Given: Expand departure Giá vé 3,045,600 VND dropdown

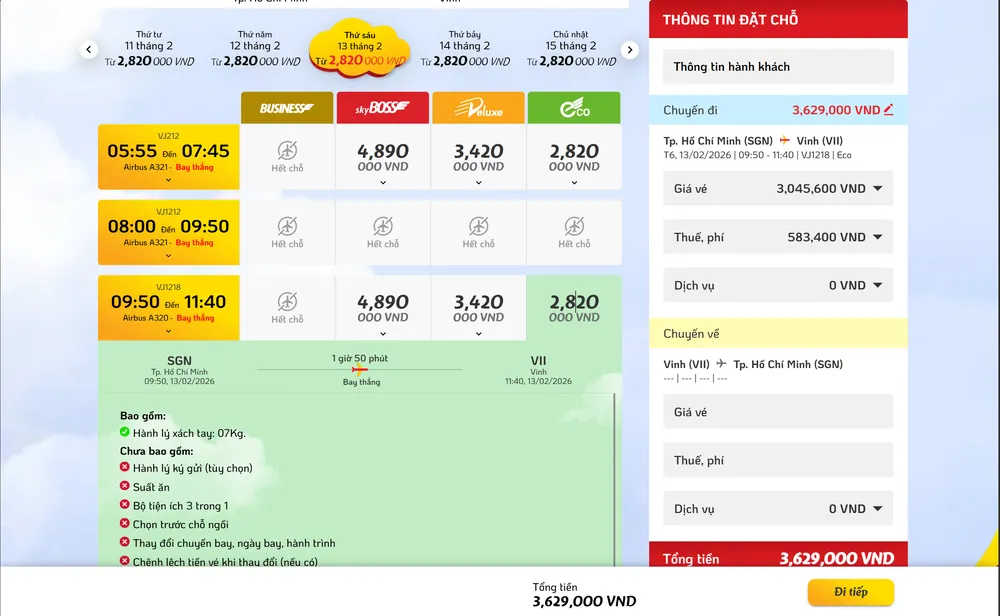Looking at the screenshot, I should 778,188.
